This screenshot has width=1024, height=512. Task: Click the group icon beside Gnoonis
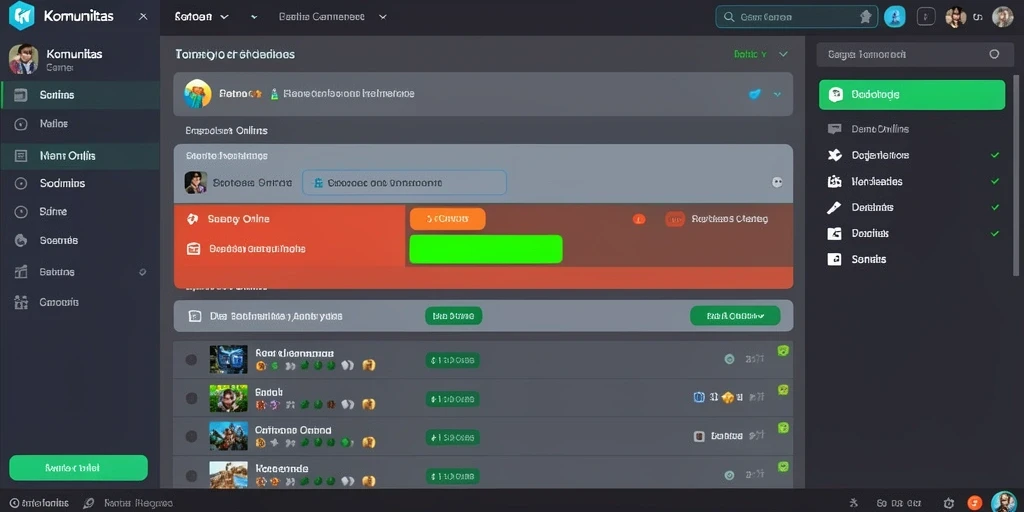[21, 302]
